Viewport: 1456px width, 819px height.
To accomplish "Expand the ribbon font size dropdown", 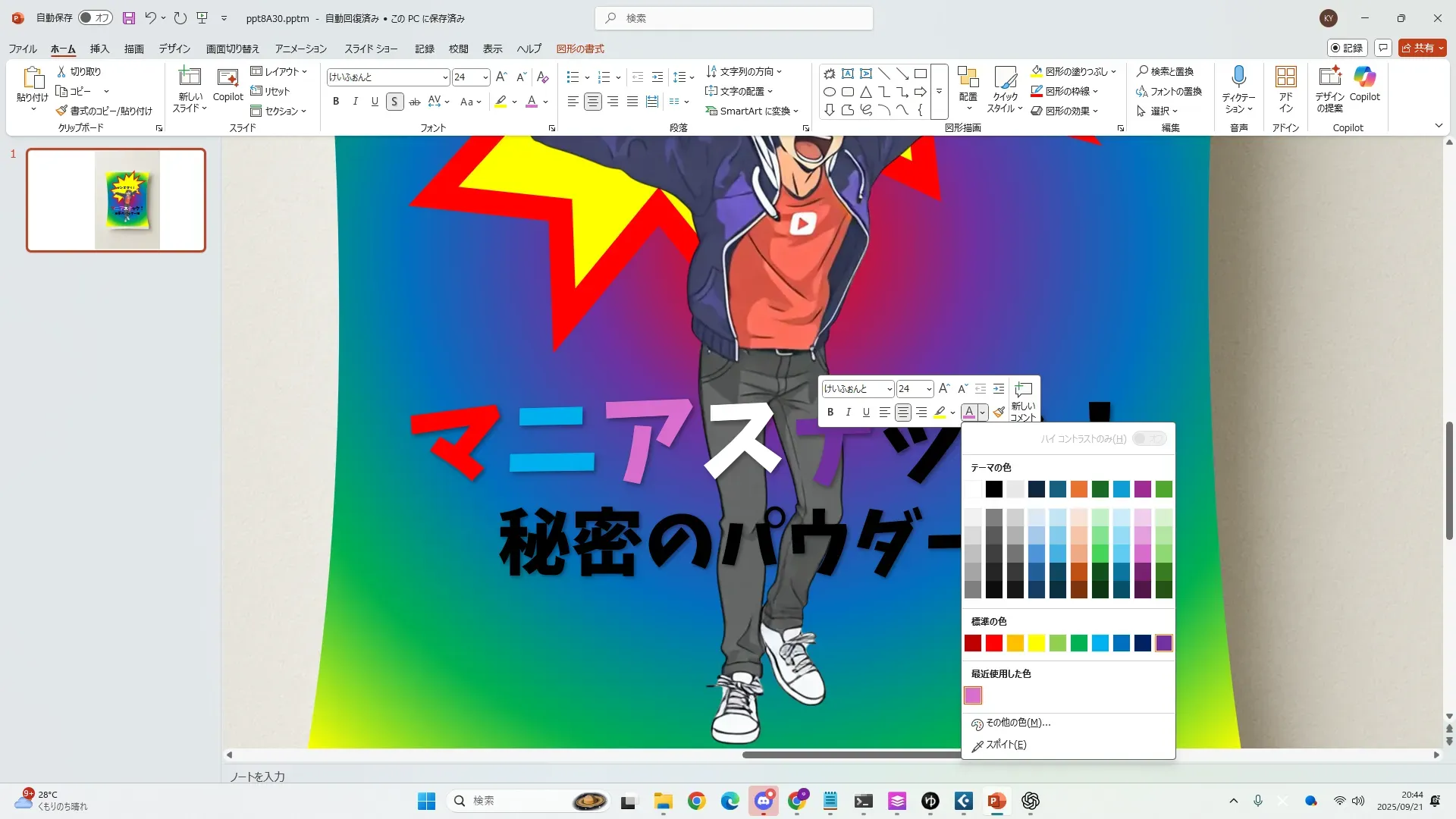I will (x=485, y=77).
